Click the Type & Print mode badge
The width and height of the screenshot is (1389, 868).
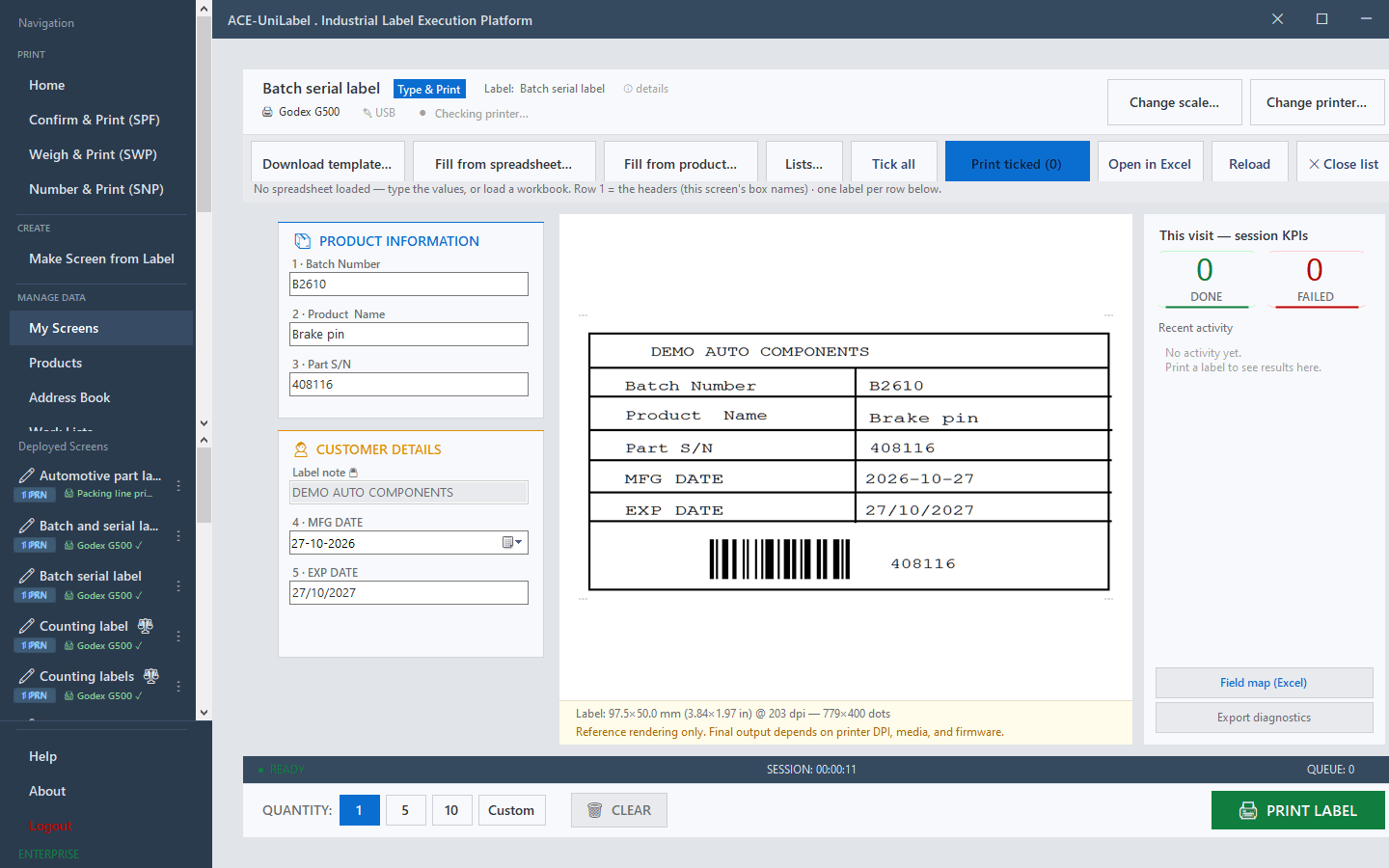coord(429,89)
